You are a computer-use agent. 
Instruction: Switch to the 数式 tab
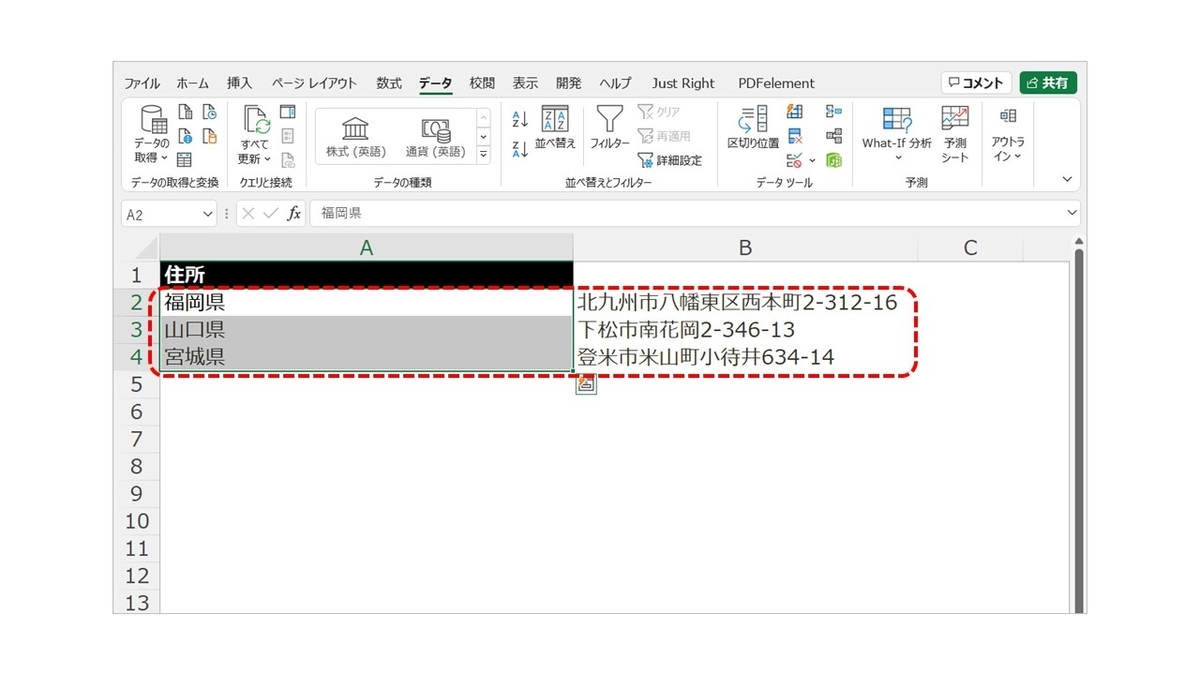[389, 83]
